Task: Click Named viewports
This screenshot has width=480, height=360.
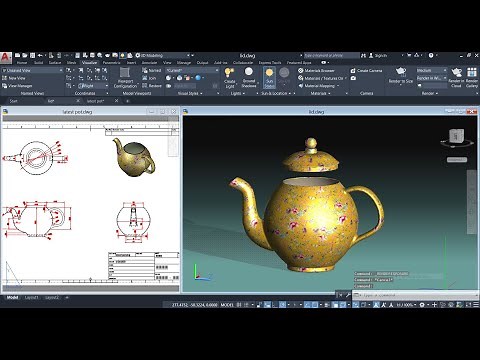Action: [x=152, y=70]
